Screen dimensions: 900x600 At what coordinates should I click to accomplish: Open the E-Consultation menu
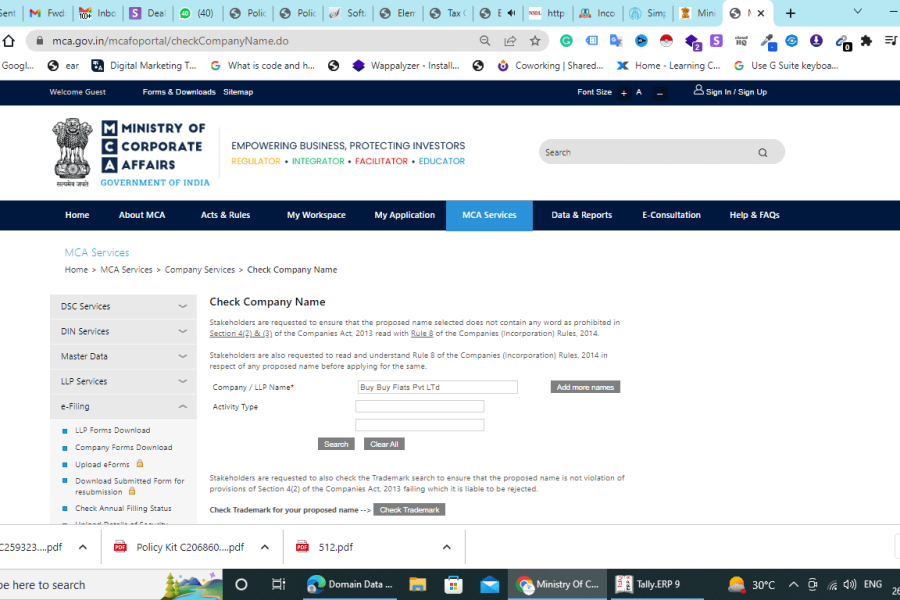click(x=671, y=215)
